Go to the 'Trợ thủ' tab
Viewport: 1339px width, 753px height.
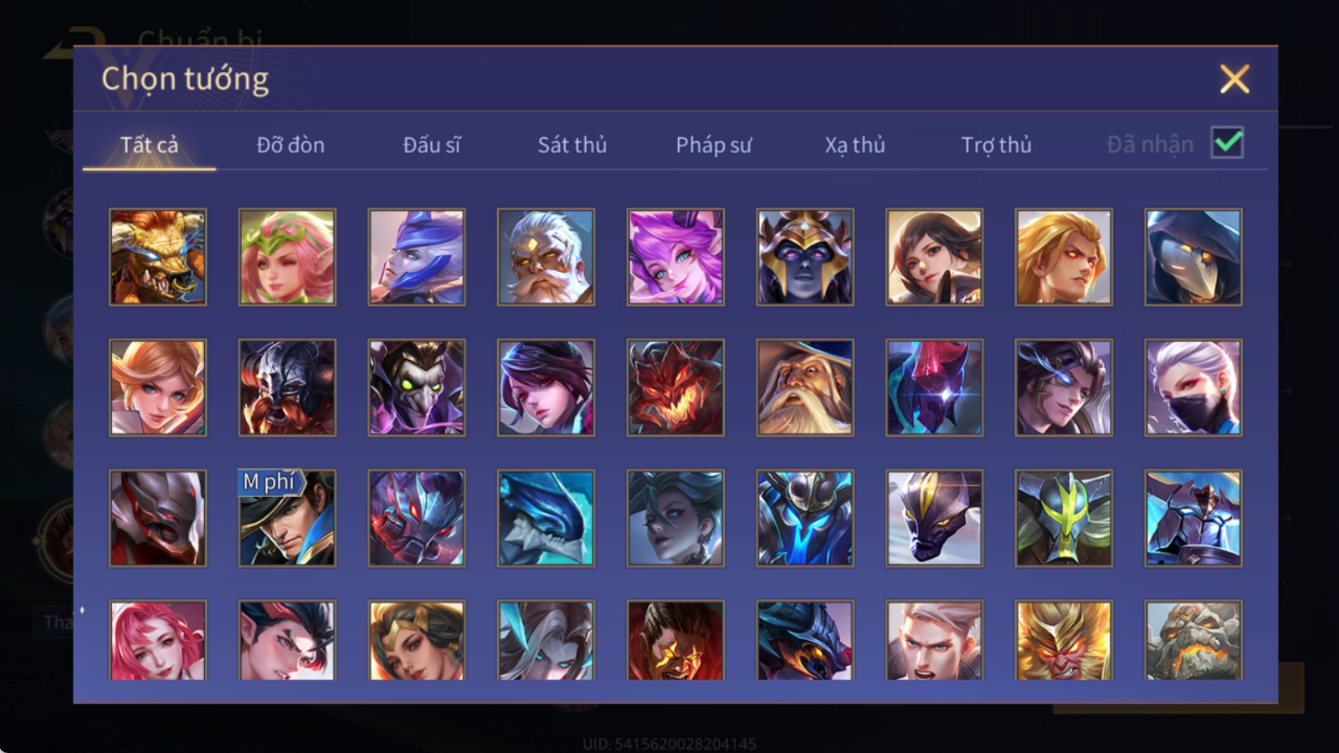click(x=996, y=145)
